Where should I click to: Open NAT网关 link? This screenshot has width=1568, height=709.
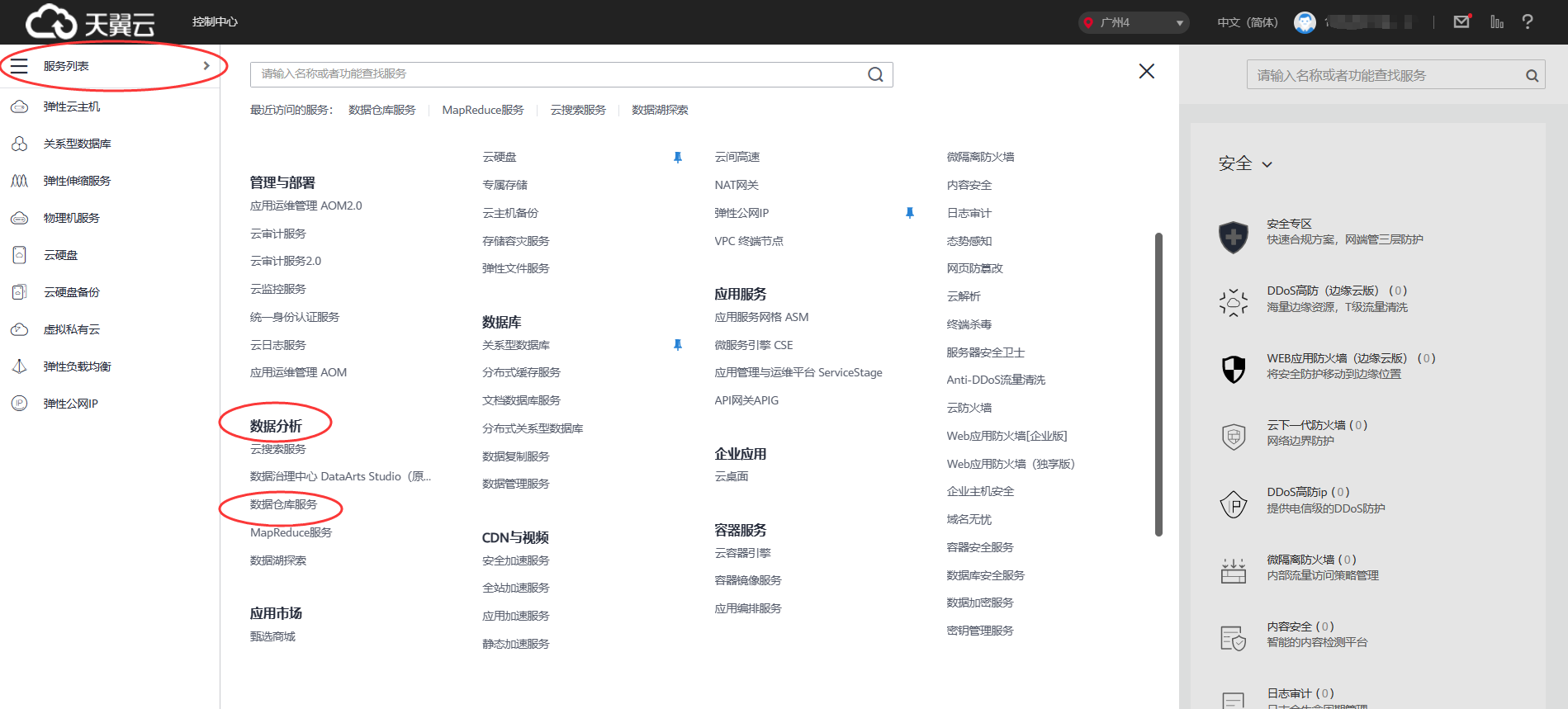coord(737,185)
